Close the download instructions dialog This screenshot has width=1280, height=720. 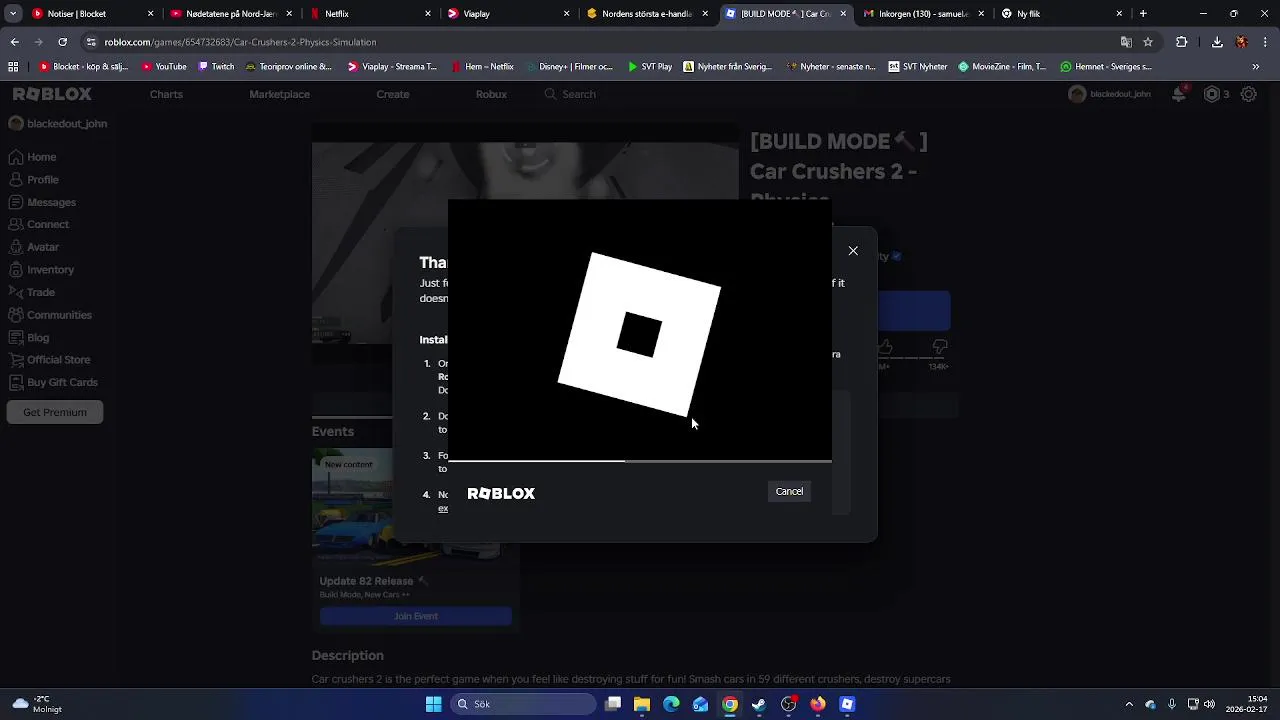point(853,251)
